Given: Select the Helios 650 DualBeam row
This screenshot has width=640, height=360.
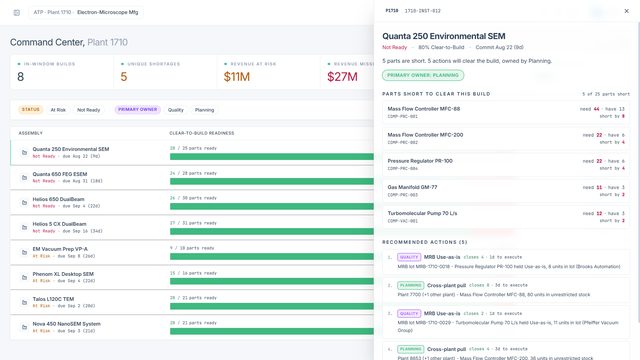Looking at the screenshot, I should [x=192, y=202].
